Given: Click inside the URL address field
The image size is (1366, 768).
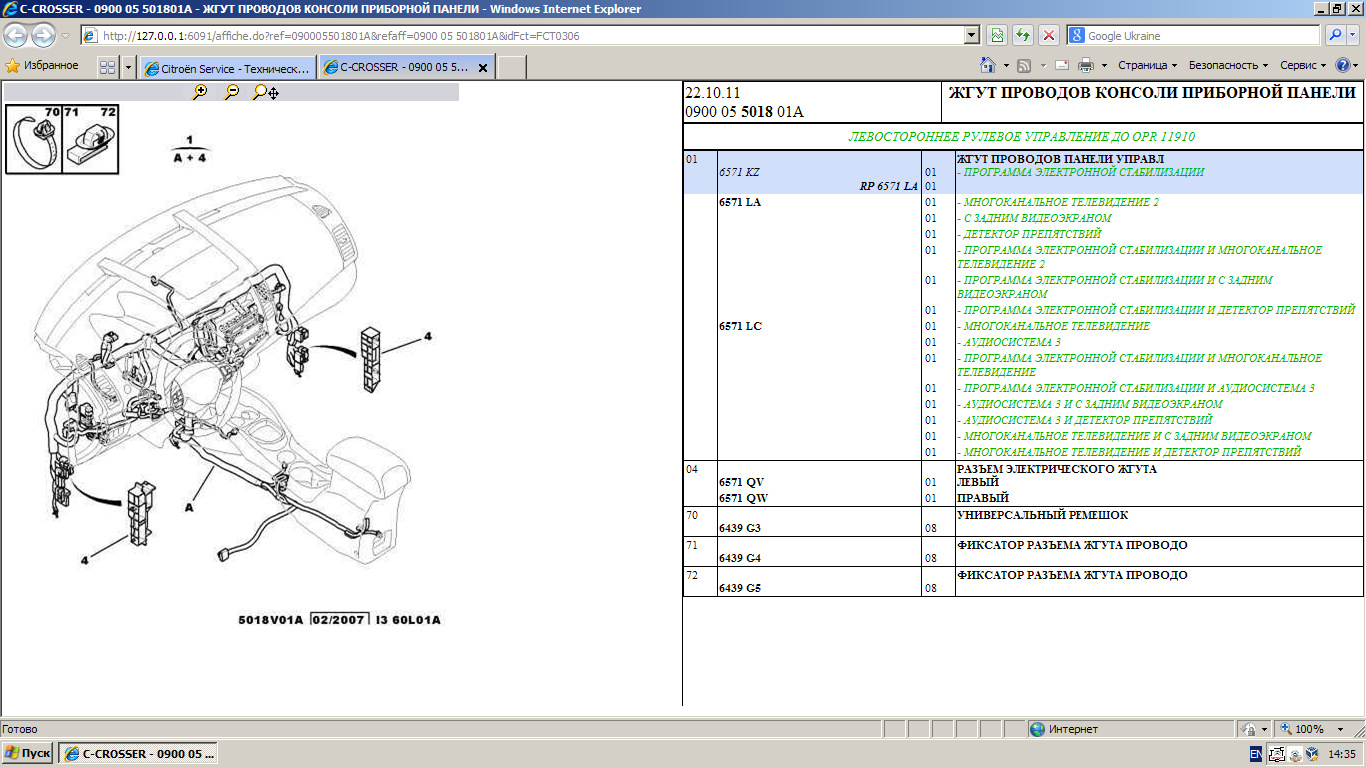Looking at the screenshot, I should pos(530,35).
